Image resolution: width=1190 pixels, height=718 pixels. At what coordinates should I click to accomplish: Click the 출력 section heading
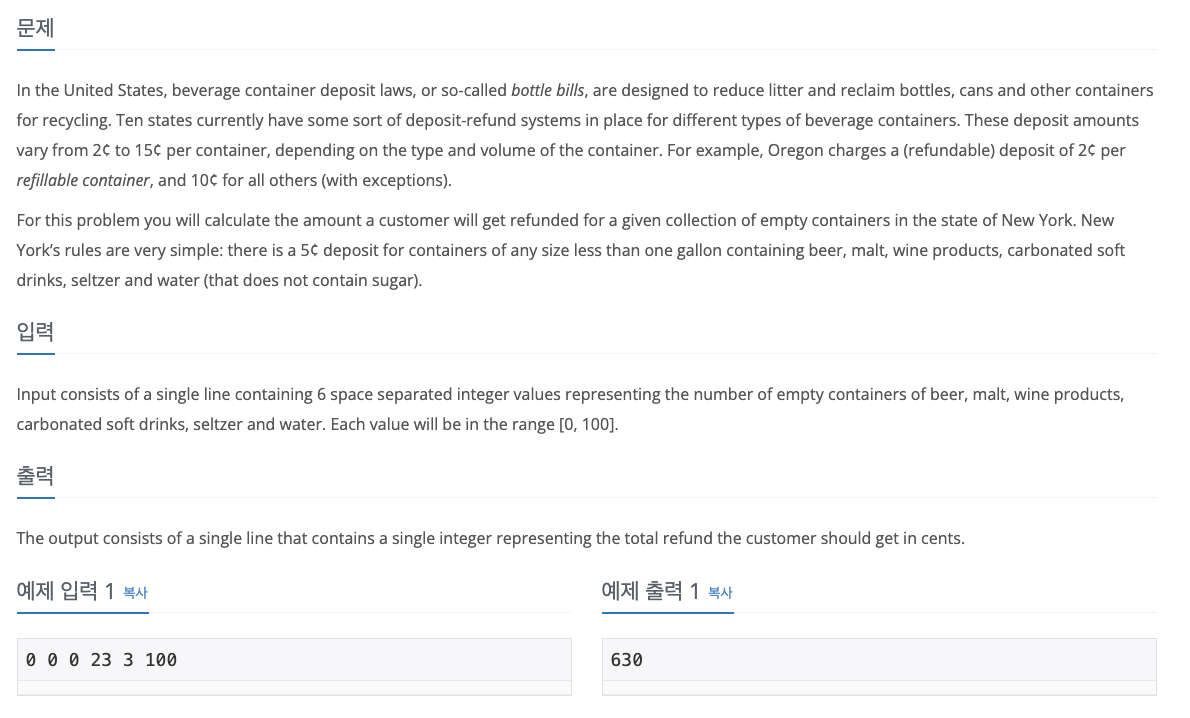(36, 476)
